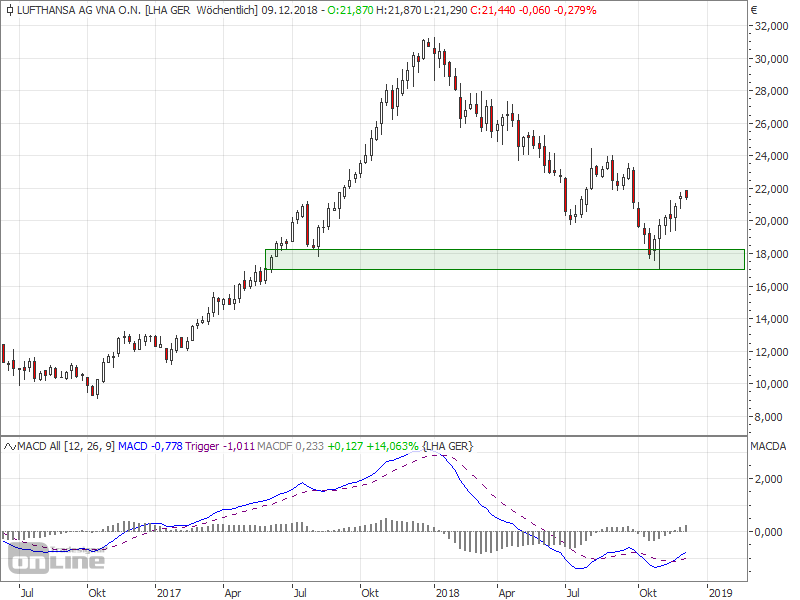Click the candlestick chart-type icon beside LUFTHANSA title
This screenshot has height=600, width=800.
coord(9,10)
